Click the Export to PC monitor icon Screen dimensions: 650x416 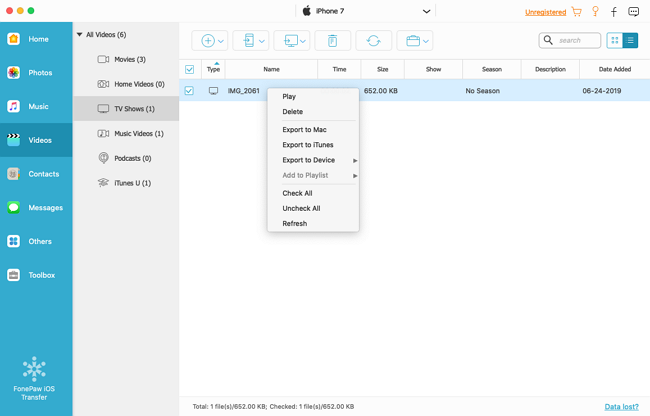291,41
